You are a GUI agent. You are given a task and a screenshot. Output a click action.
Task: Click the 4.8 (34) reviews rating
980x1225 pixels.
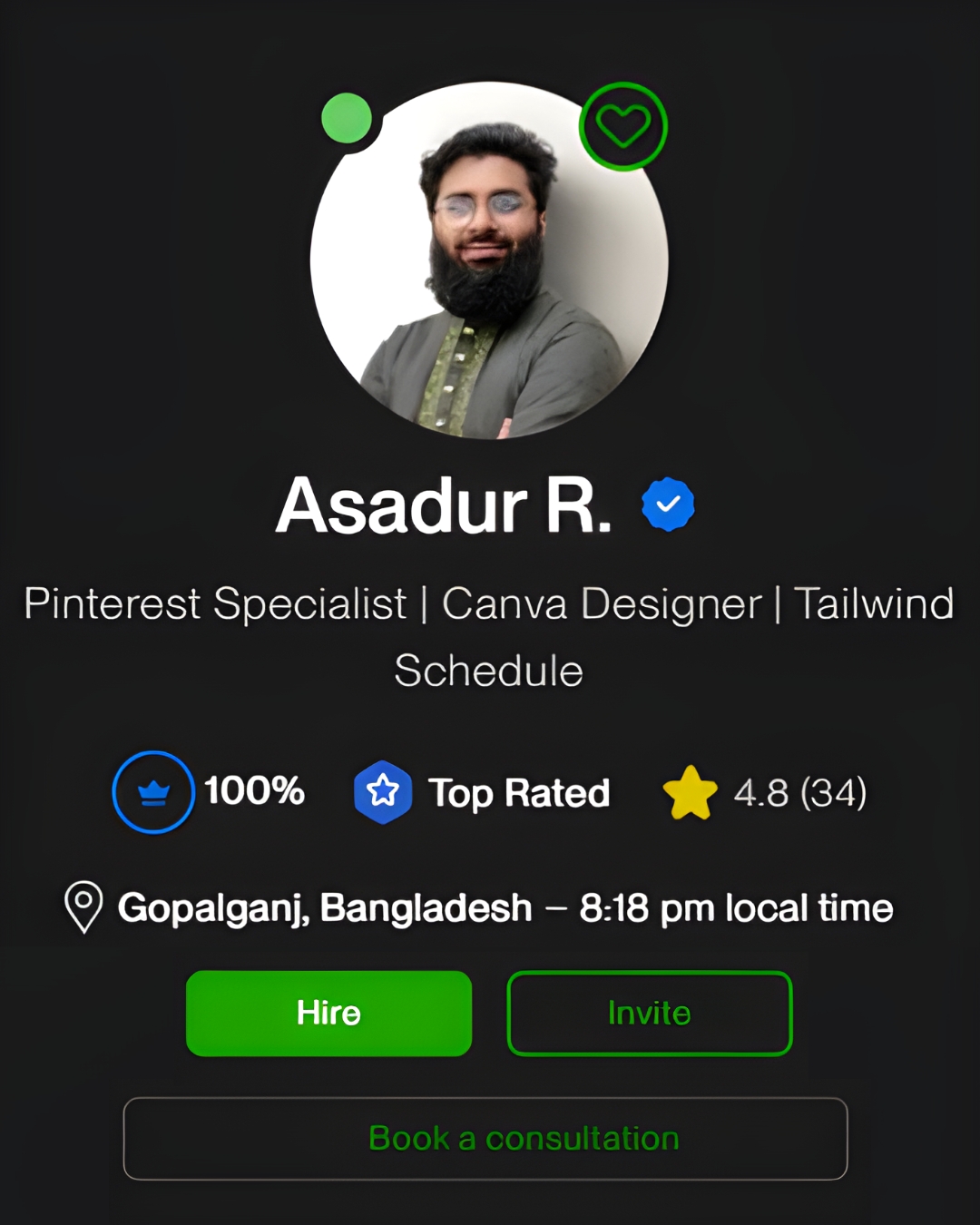click(x=800, y=793)
